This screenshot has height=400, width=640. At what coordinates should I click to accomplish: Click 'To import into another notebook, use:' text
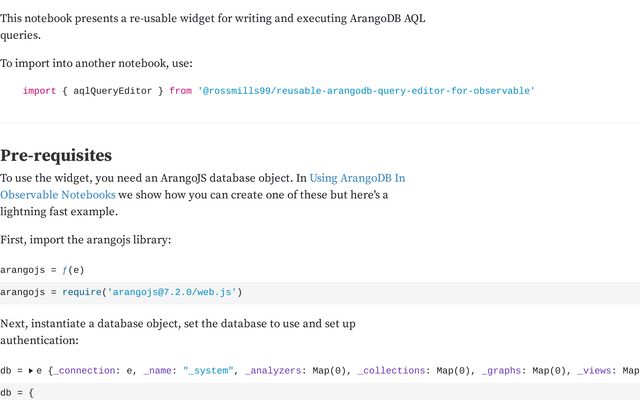tap(96, 64)
